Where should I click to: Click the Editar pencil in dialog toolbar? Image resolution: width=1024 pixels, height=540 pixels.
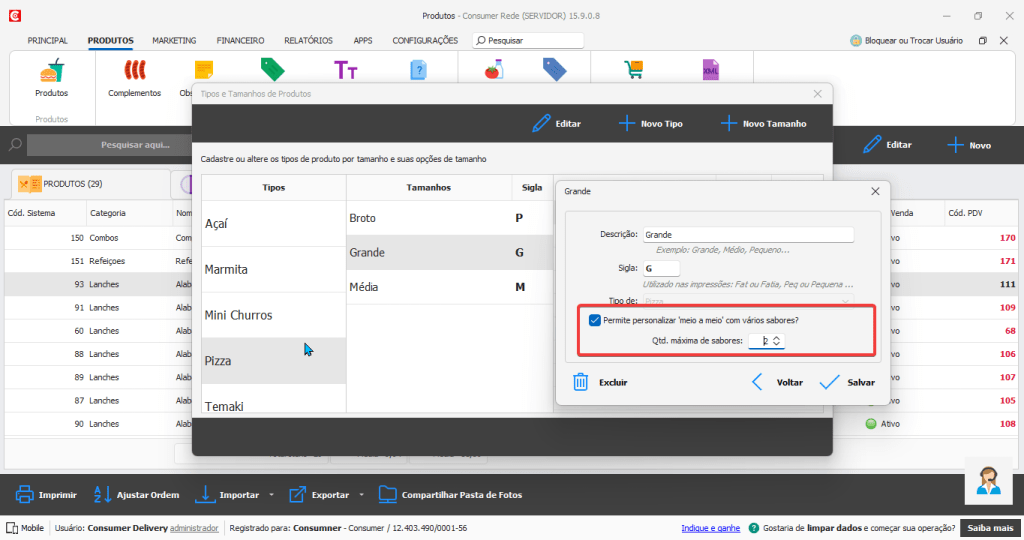click(x=542, y=124)
